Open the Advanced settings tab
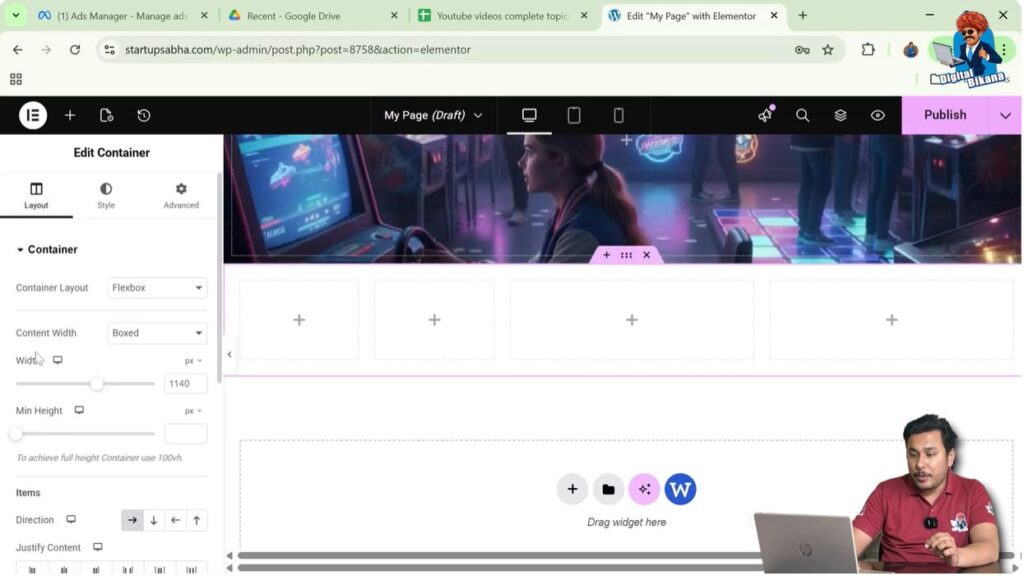This screenshot has width=1024, height=576. (181, 195)
